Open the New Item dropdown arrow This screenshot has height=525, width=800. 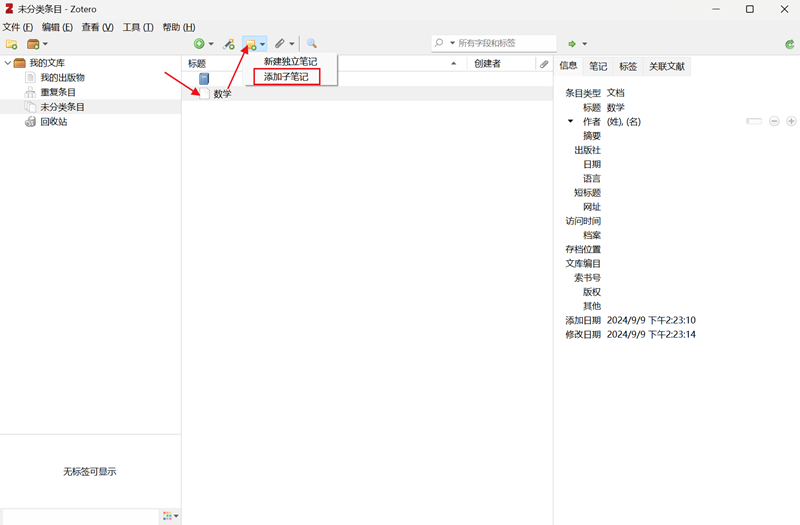[x=211, y=44]
